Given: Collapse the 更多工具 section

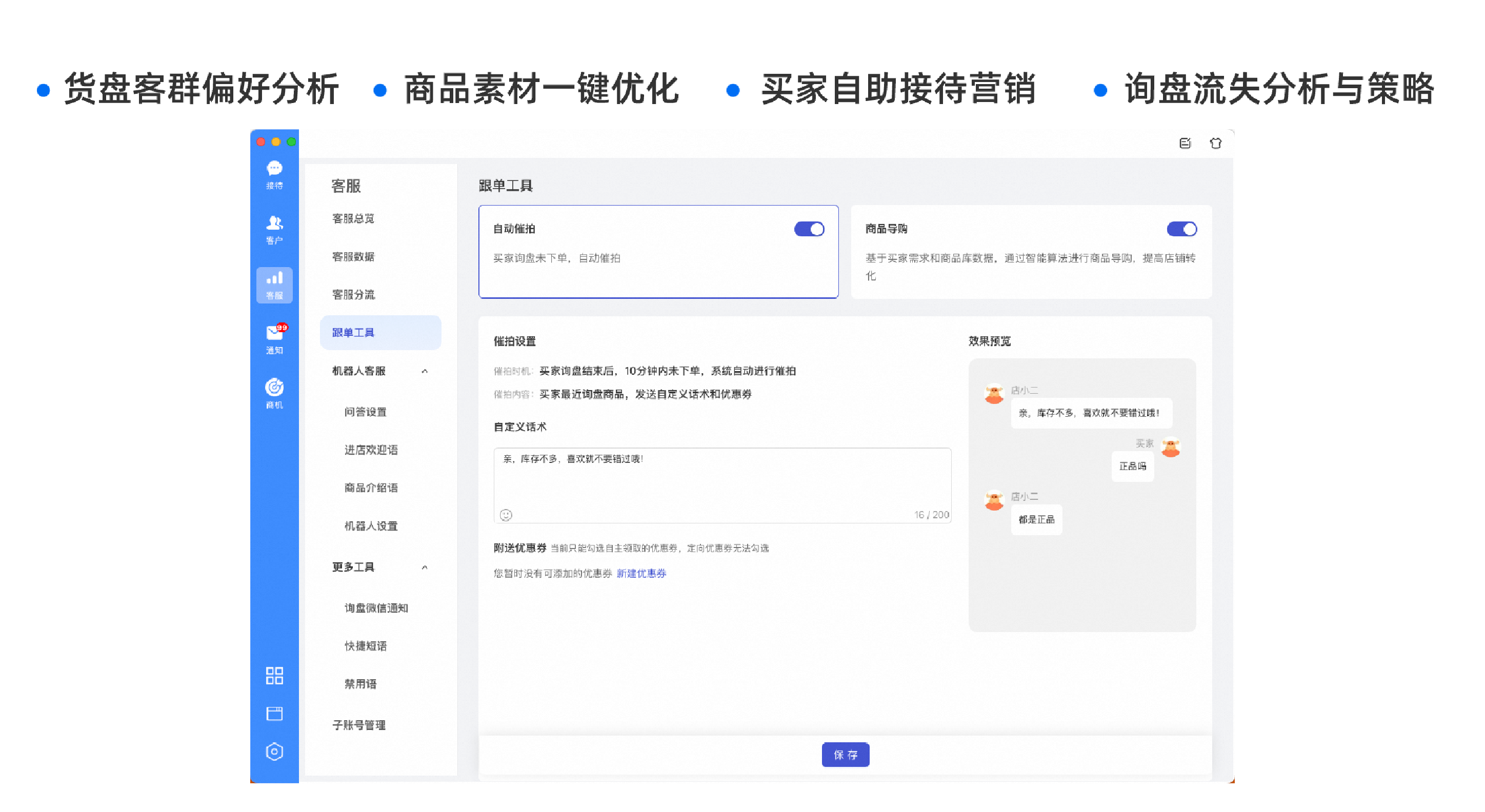Looking at the screenshot, I should coord(424,567).
